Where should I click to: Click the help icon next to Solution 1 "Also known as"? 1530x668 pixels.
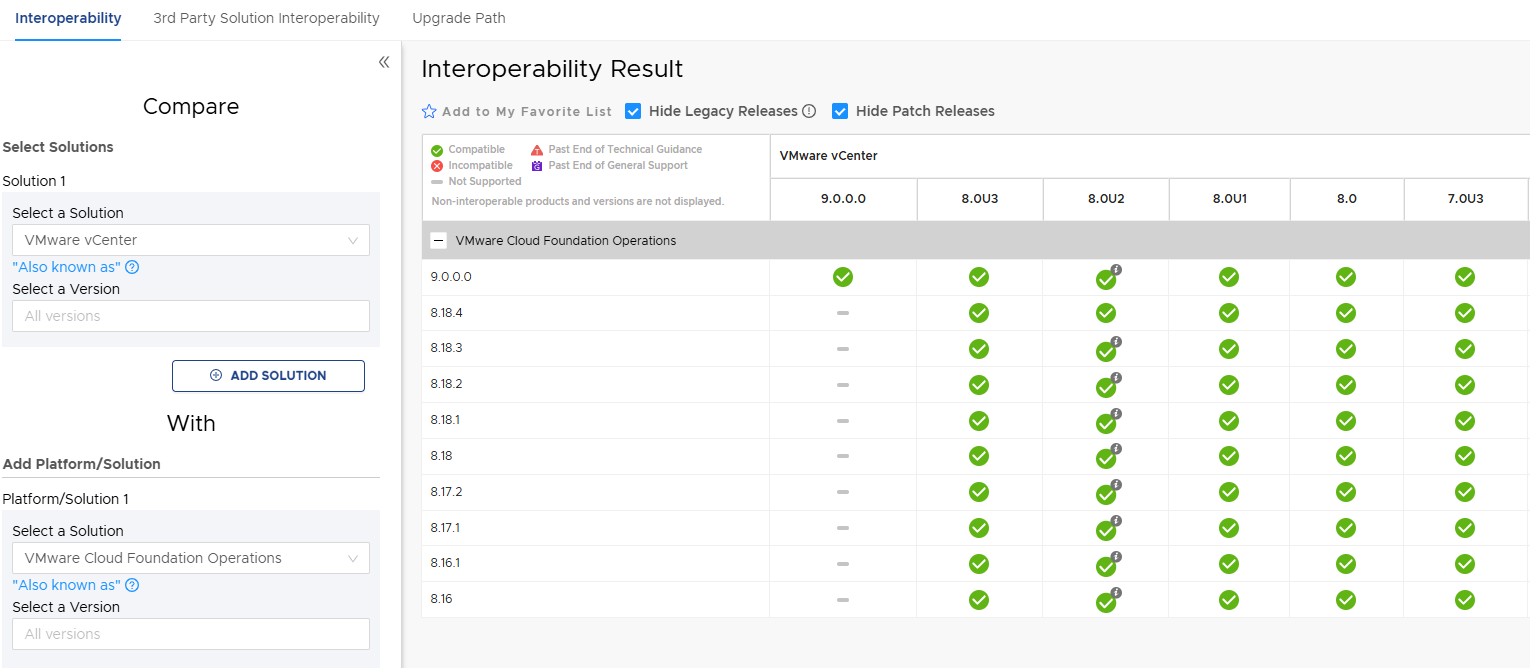coord(132,267)
